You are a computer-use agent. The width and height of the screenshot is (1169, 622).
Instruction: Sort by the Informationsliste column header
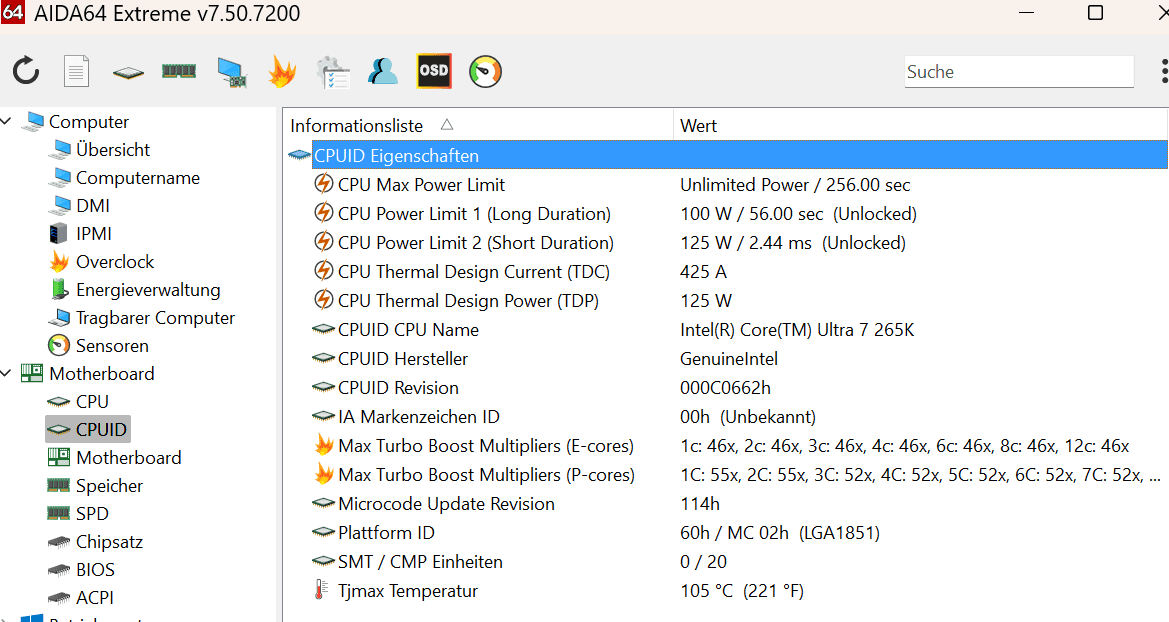click(357, 126)
